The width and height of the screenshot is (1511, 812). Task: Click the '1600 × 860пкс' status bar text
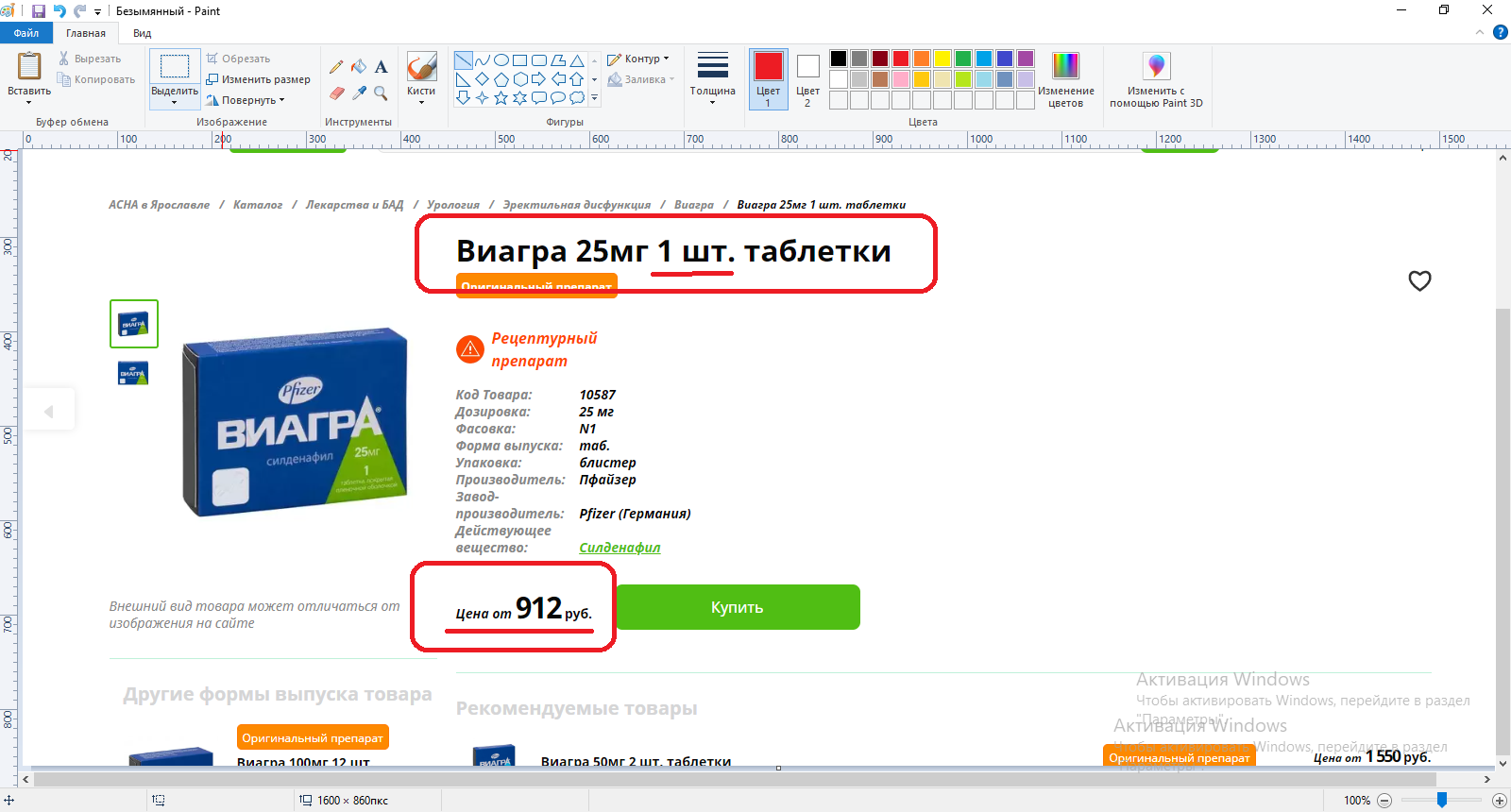pyautogui.click(x=352, y=801)
